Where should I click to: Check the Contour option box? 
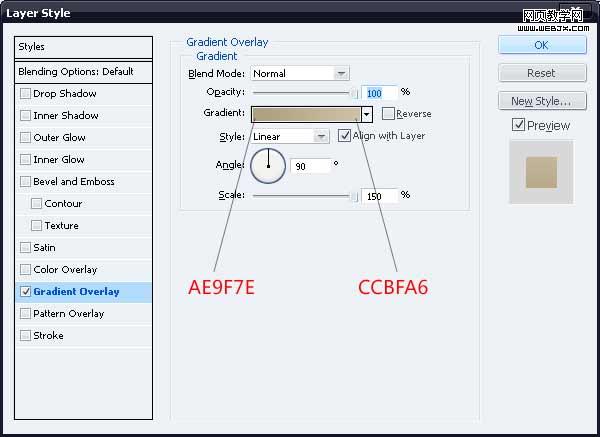[36, 204]
